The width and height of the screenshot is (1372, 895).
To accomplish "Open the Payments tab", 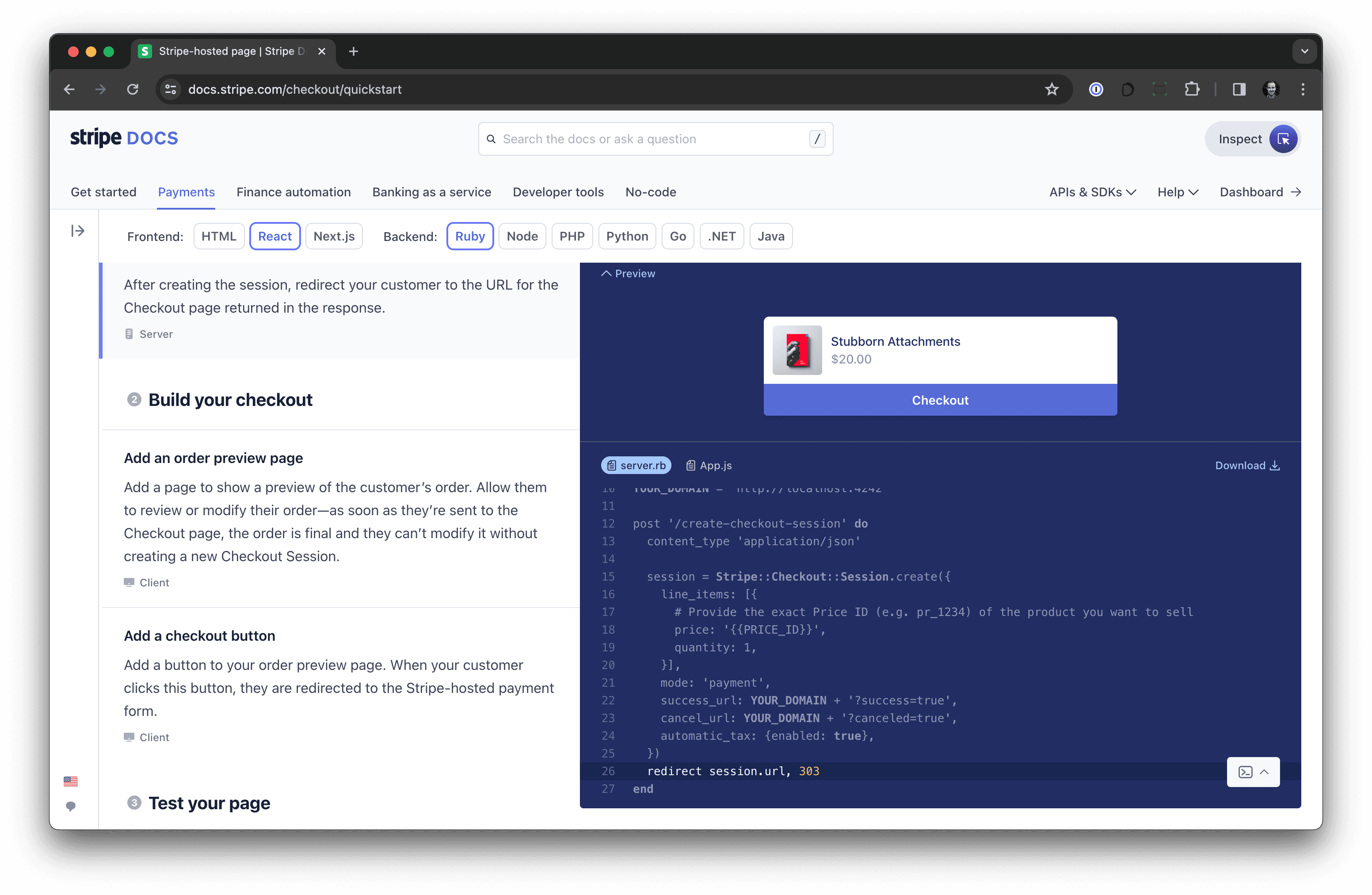I will [x=186, y=192].
